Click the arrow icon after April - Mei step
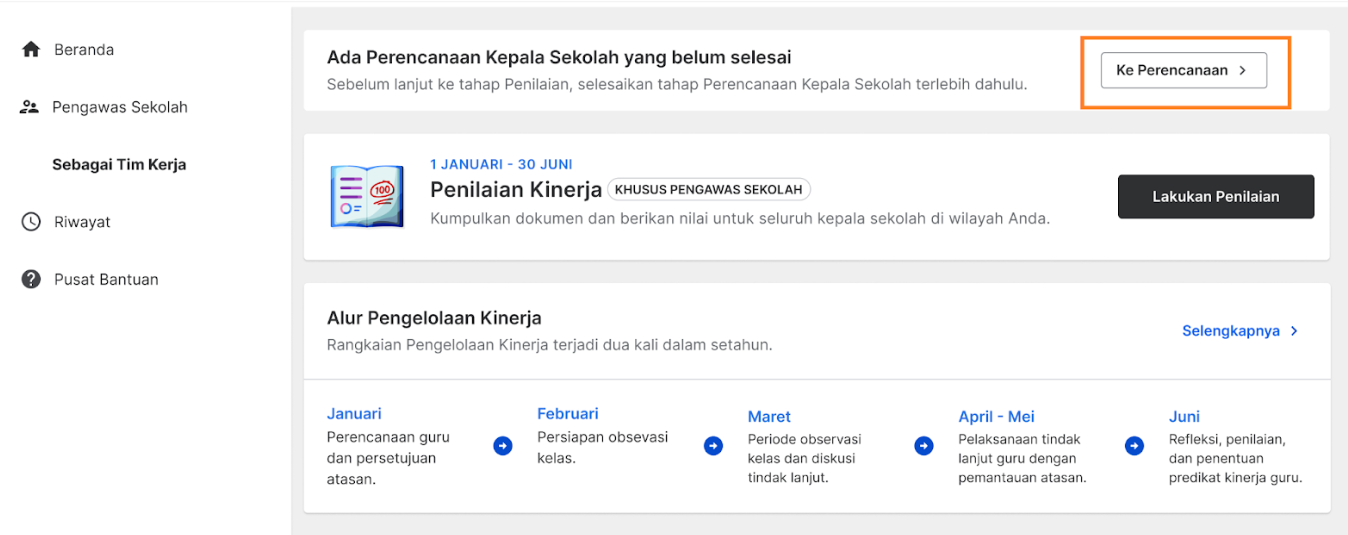Viewport: 1348px width, 535px height. click(1134, 446)
